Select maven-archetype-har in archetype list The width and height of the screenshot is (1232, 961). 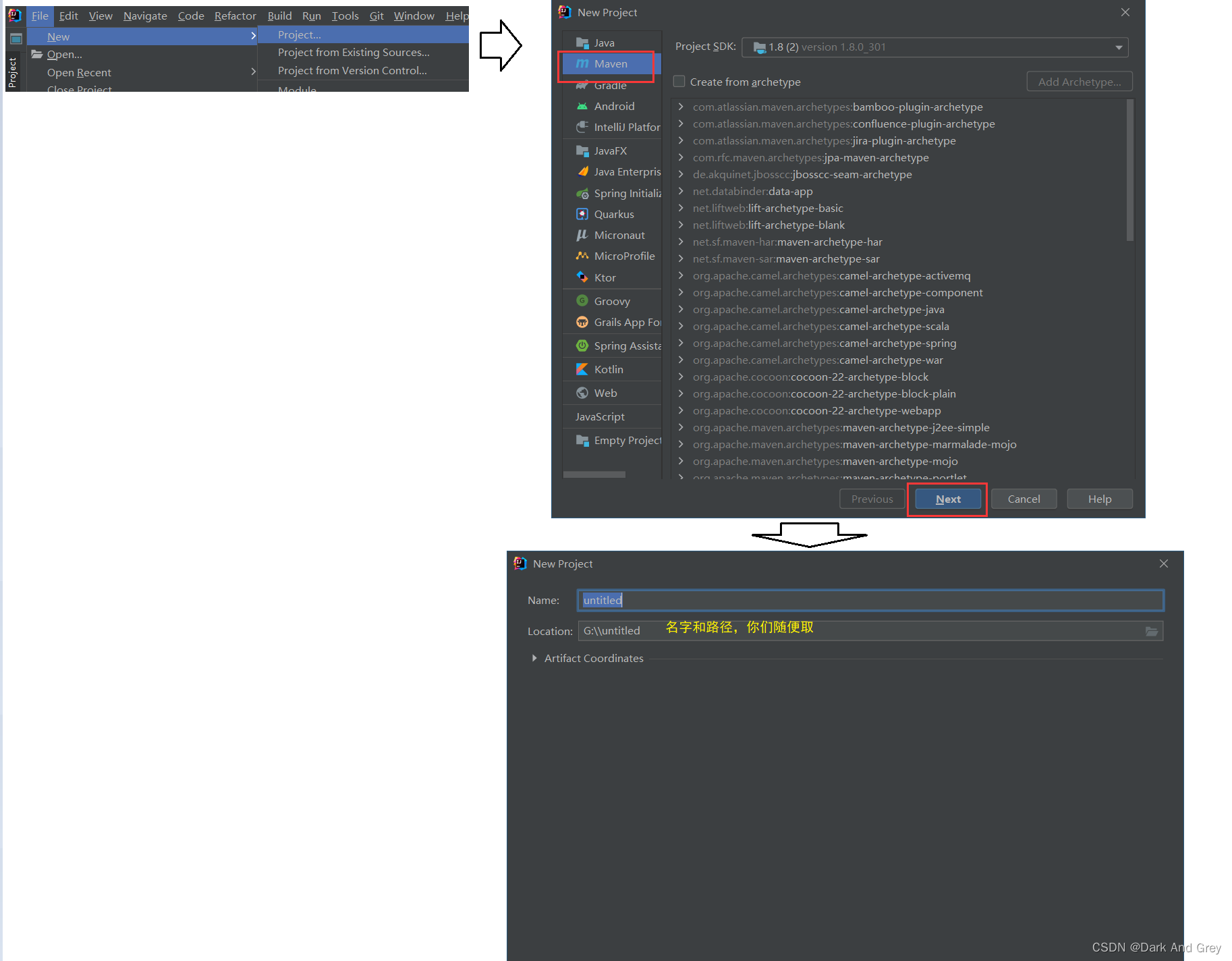click(x=787, y=242)
